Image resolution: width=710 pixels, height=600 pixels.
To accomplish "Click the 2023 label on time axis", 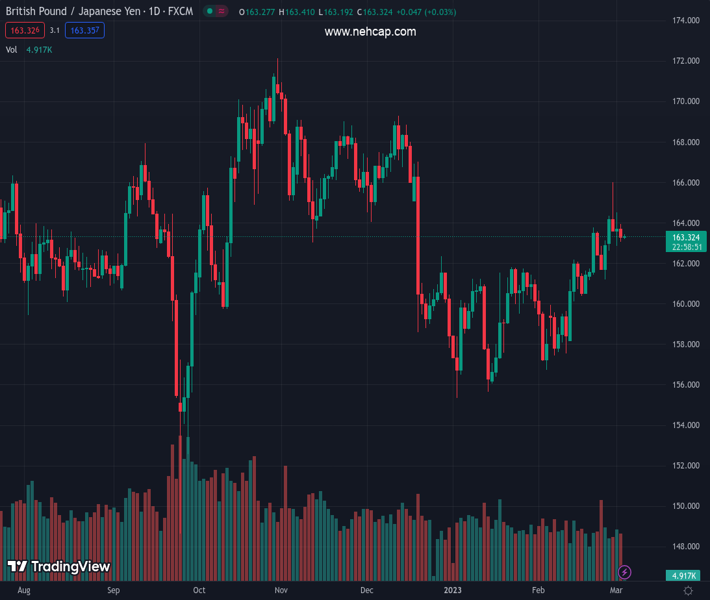I will (x=452, y=591).
